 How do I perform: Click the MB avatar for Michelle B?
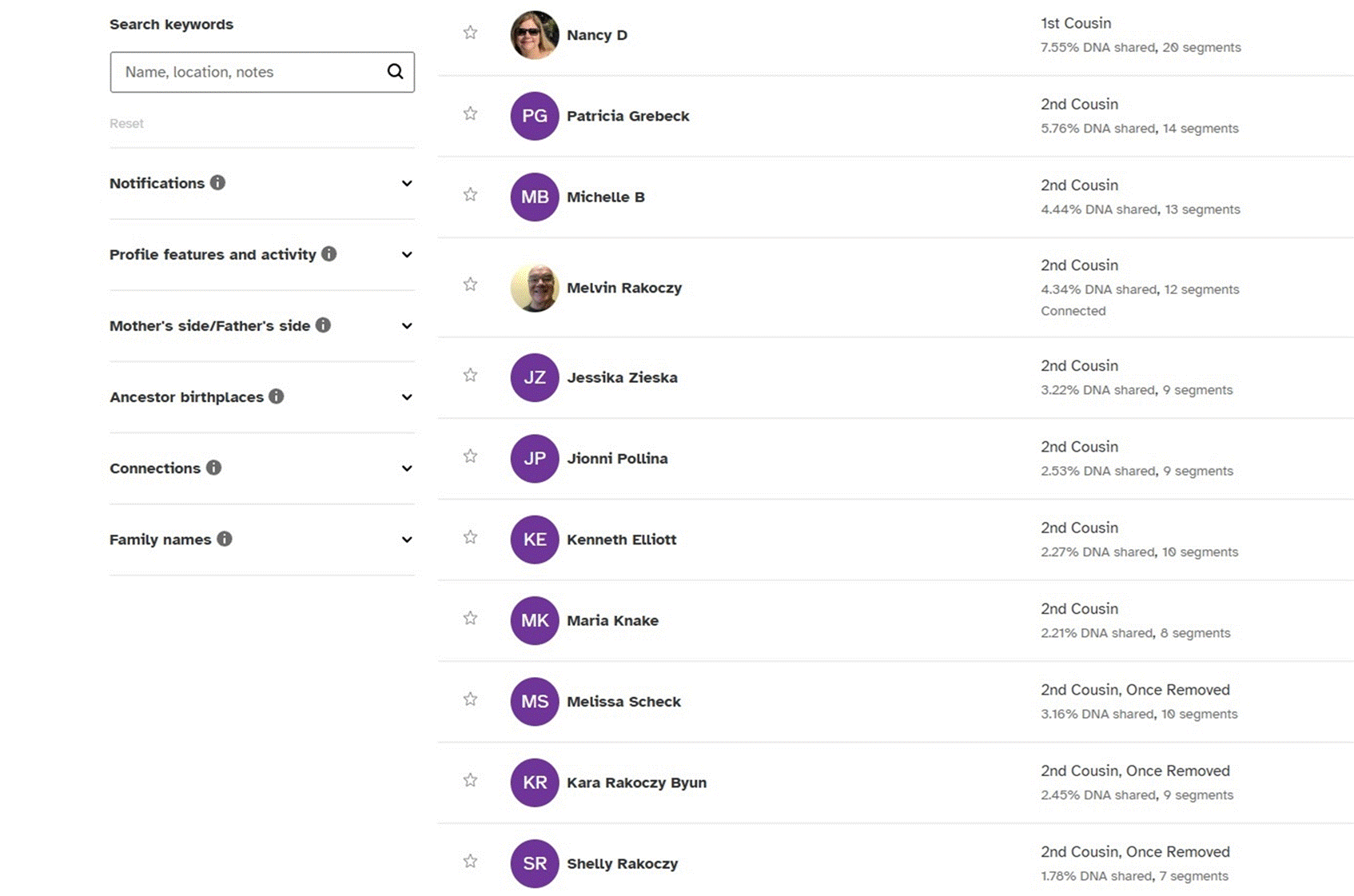[535, 197]
